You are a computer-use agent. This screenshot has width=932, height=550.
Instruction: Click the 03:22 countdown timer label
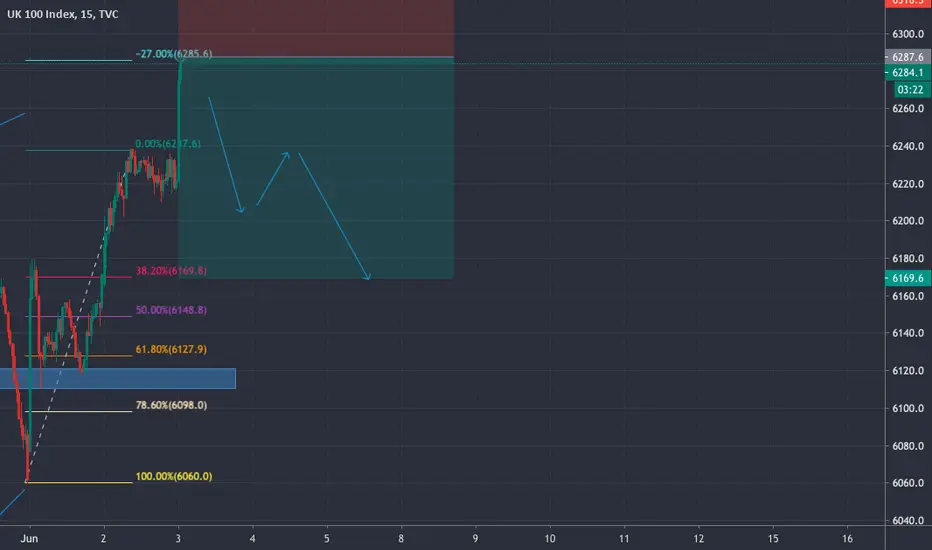click(x=910, y=90)
